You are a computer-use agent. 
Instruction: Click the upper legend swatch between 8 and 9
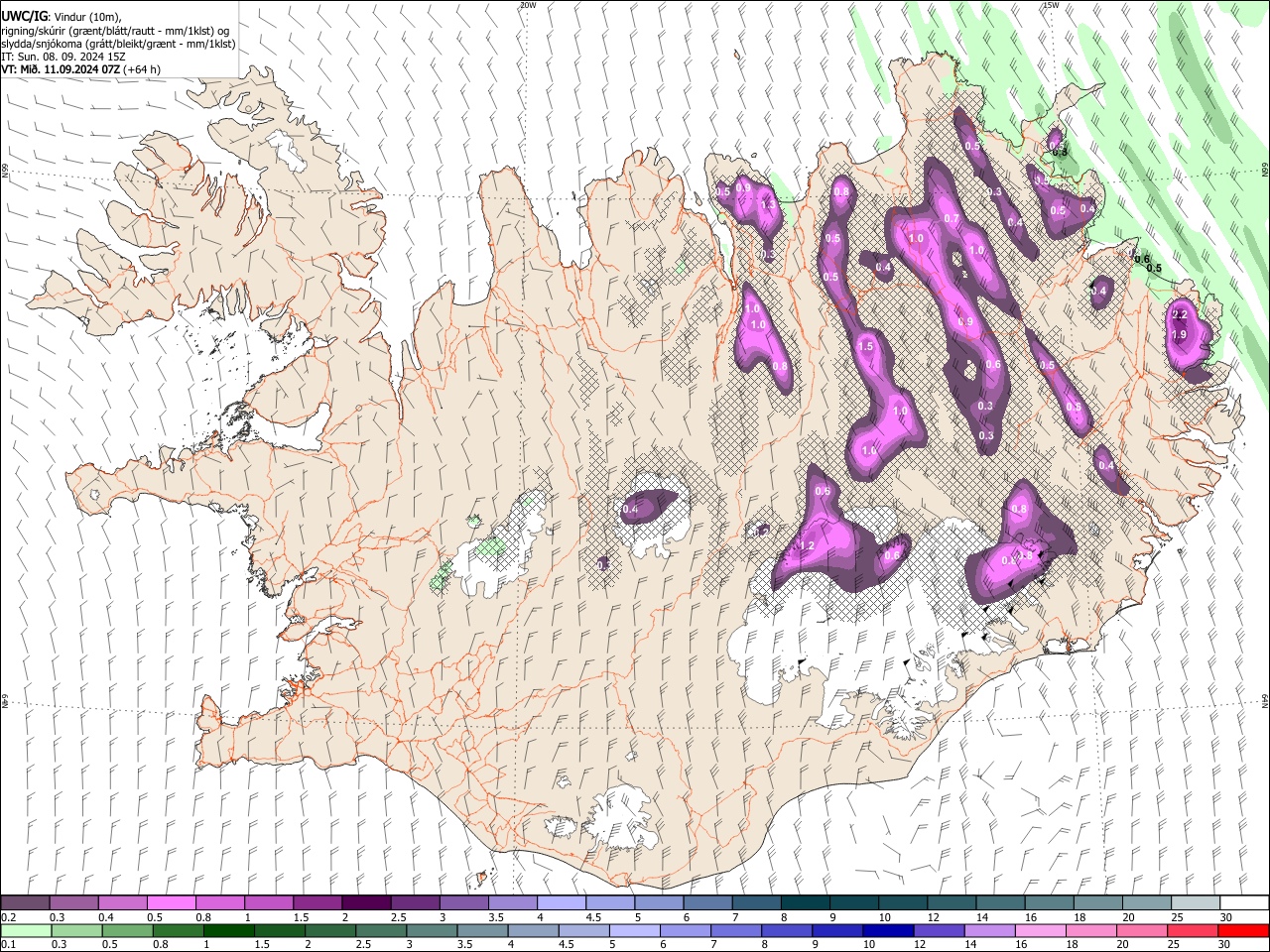pos(806,902)
